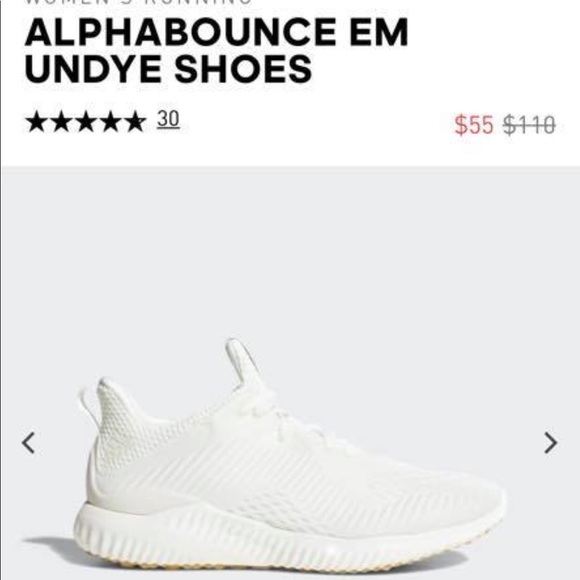Show the previous product image

[28, 443]
